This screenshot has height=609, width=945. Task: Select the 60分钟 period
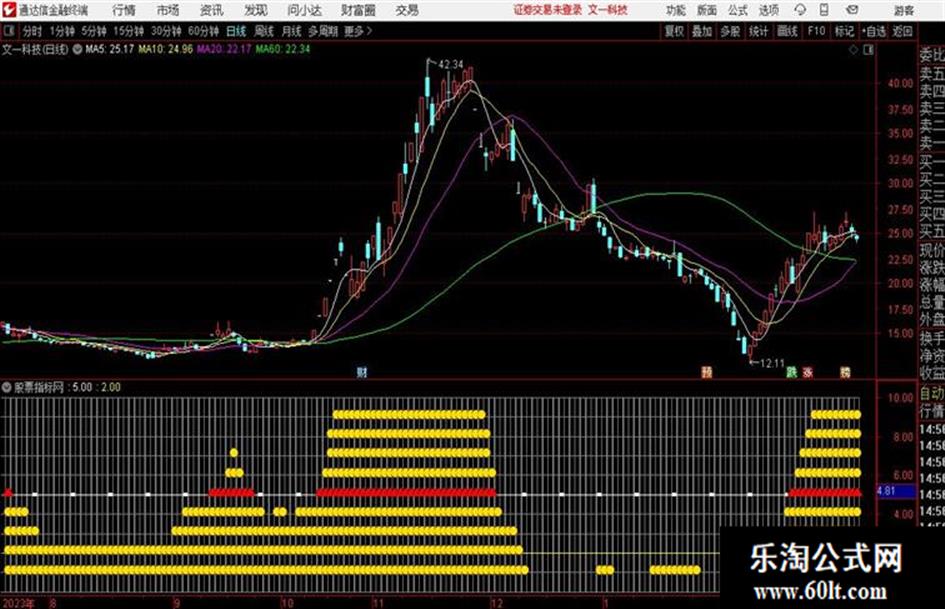(203, 31)
